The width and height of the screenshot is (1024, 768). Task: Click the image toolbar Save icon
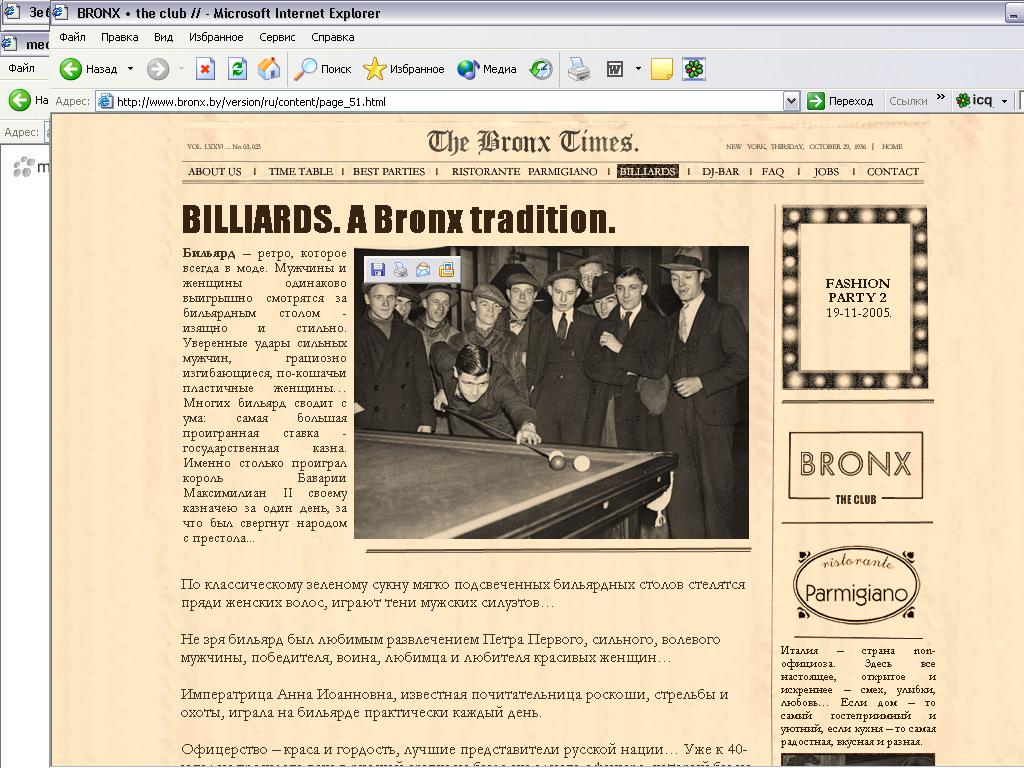[377, 270]
